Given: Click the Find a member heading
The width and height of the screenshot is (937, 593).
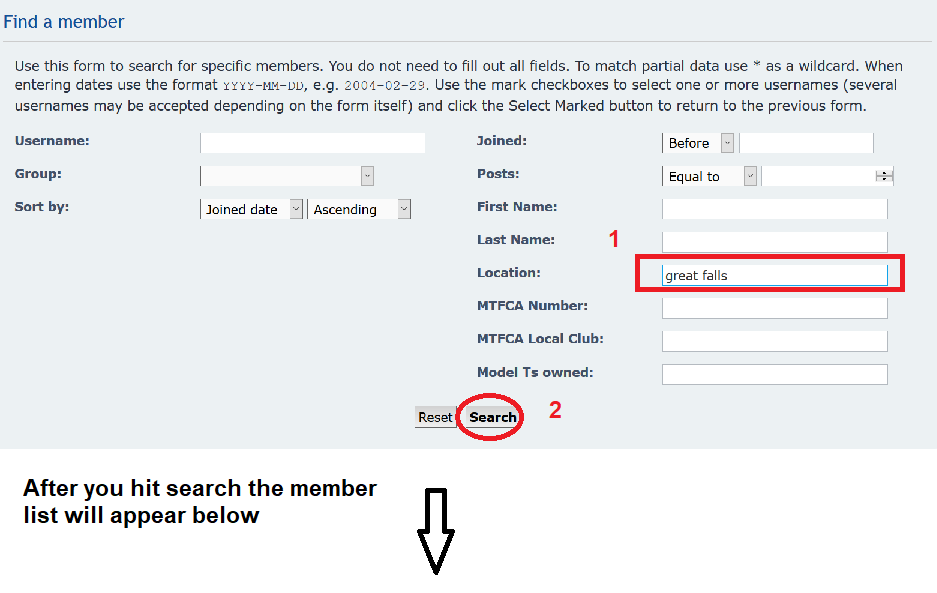Looking at the screenshot, I should point(64,21).
